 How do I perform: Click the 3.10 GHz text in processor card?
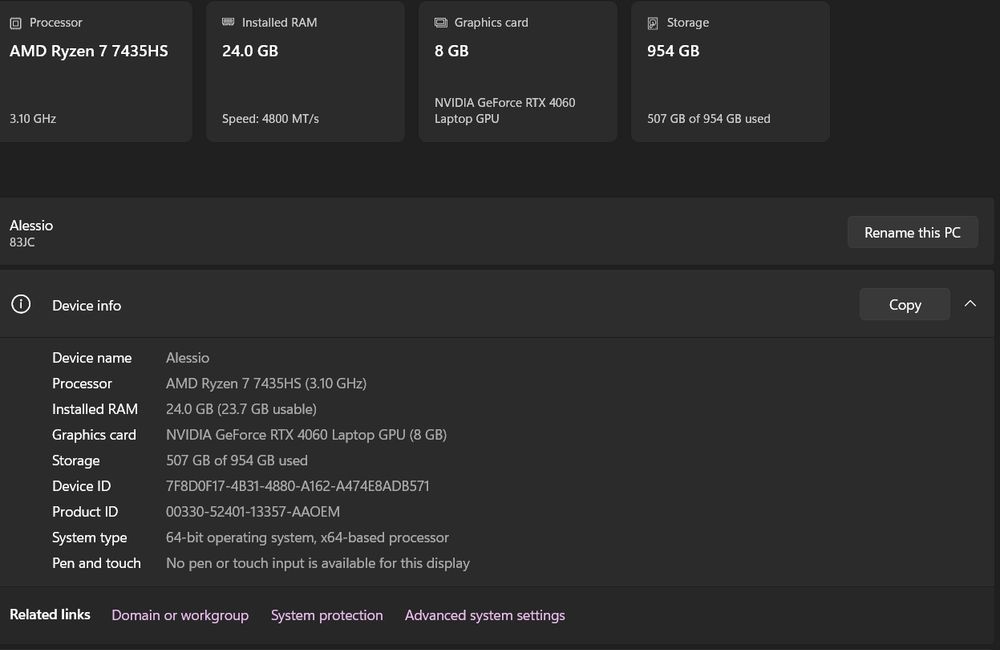click(33, 119)
